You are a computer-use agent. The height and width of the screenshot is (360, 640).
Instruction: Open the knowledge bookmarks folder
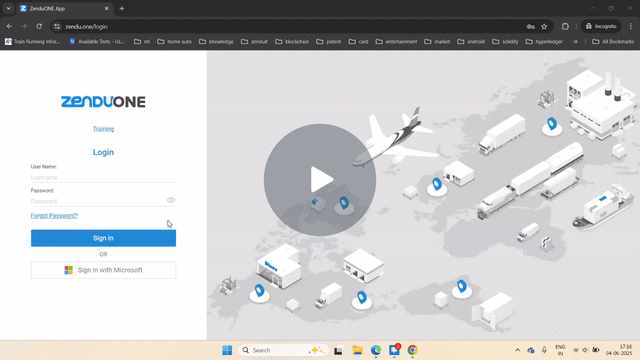pos(216,42)
